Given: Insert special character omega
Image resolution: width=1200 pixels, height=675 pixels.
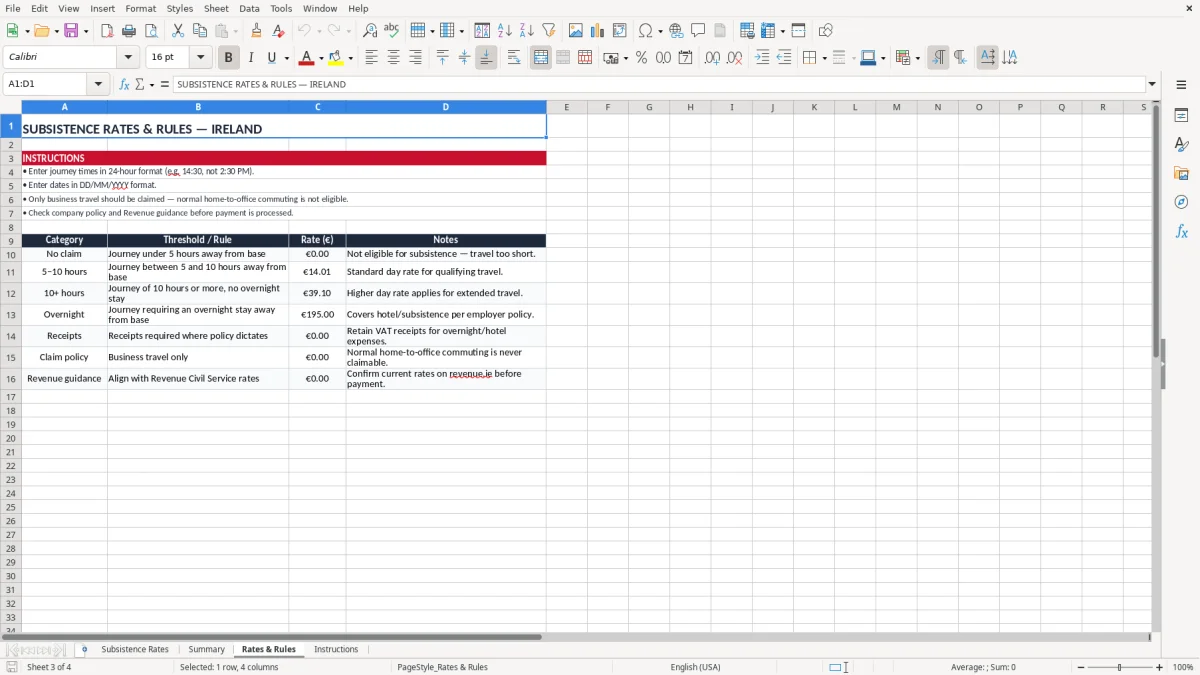Looking at the screenshot, I should (x=646, y=31).
